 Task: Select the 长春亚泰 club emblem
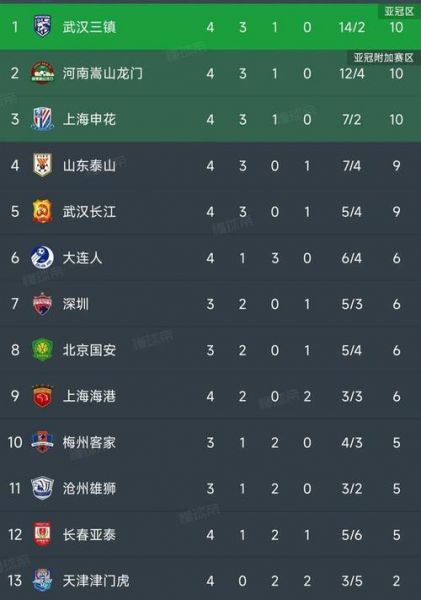[42, 535]
